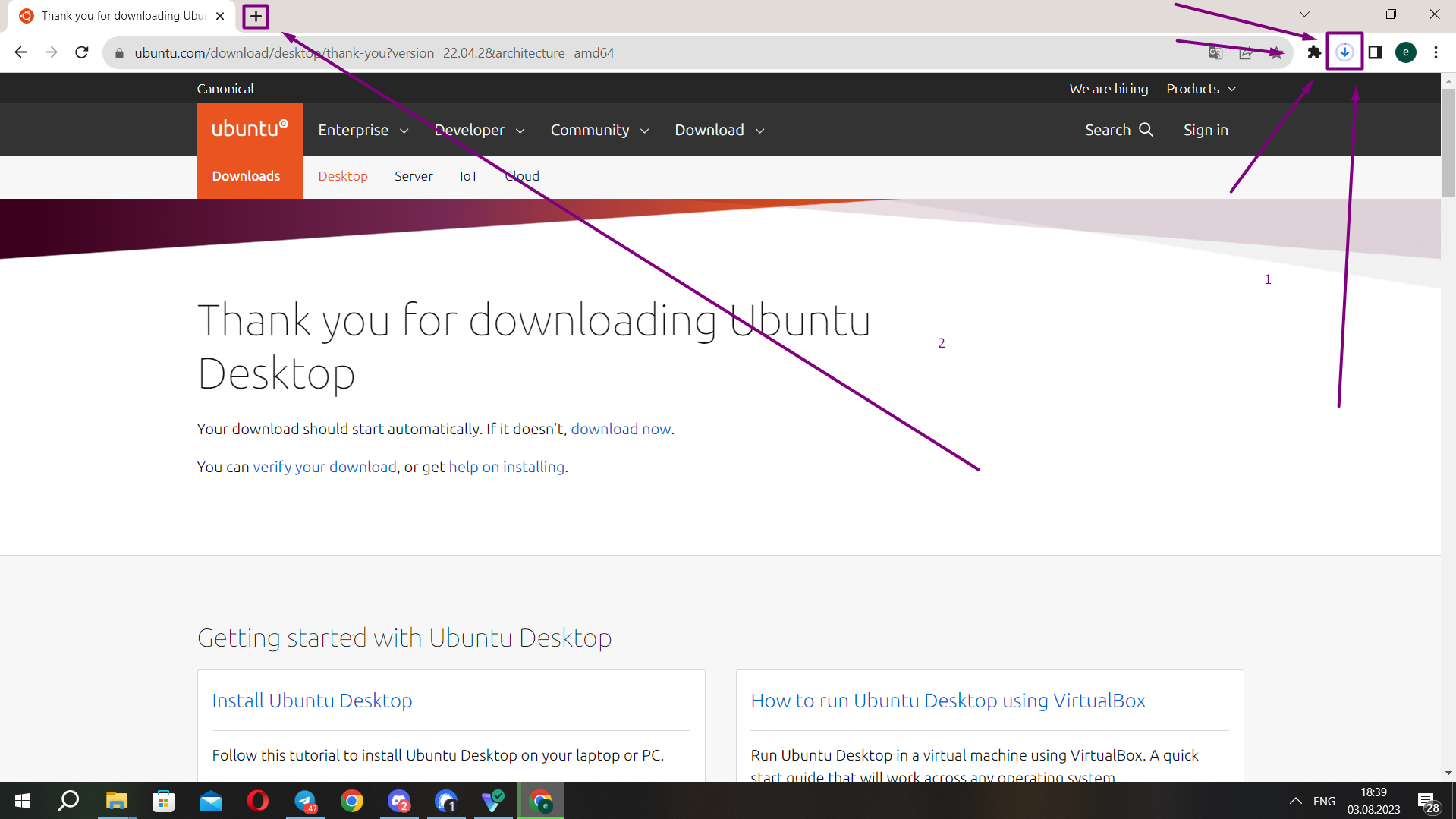Open Google Chrome taskbar icon
The height and width of the screenshot is (819, 1456).
pos(352,801)
